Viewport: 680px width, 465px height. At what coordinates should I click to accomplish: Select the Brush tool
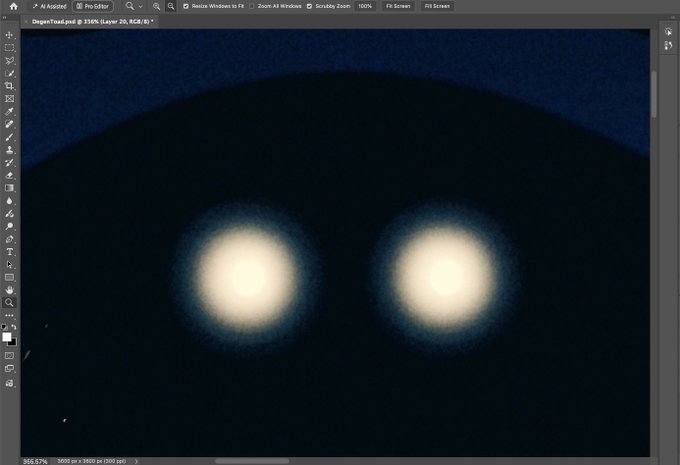(x=9, y=137)
